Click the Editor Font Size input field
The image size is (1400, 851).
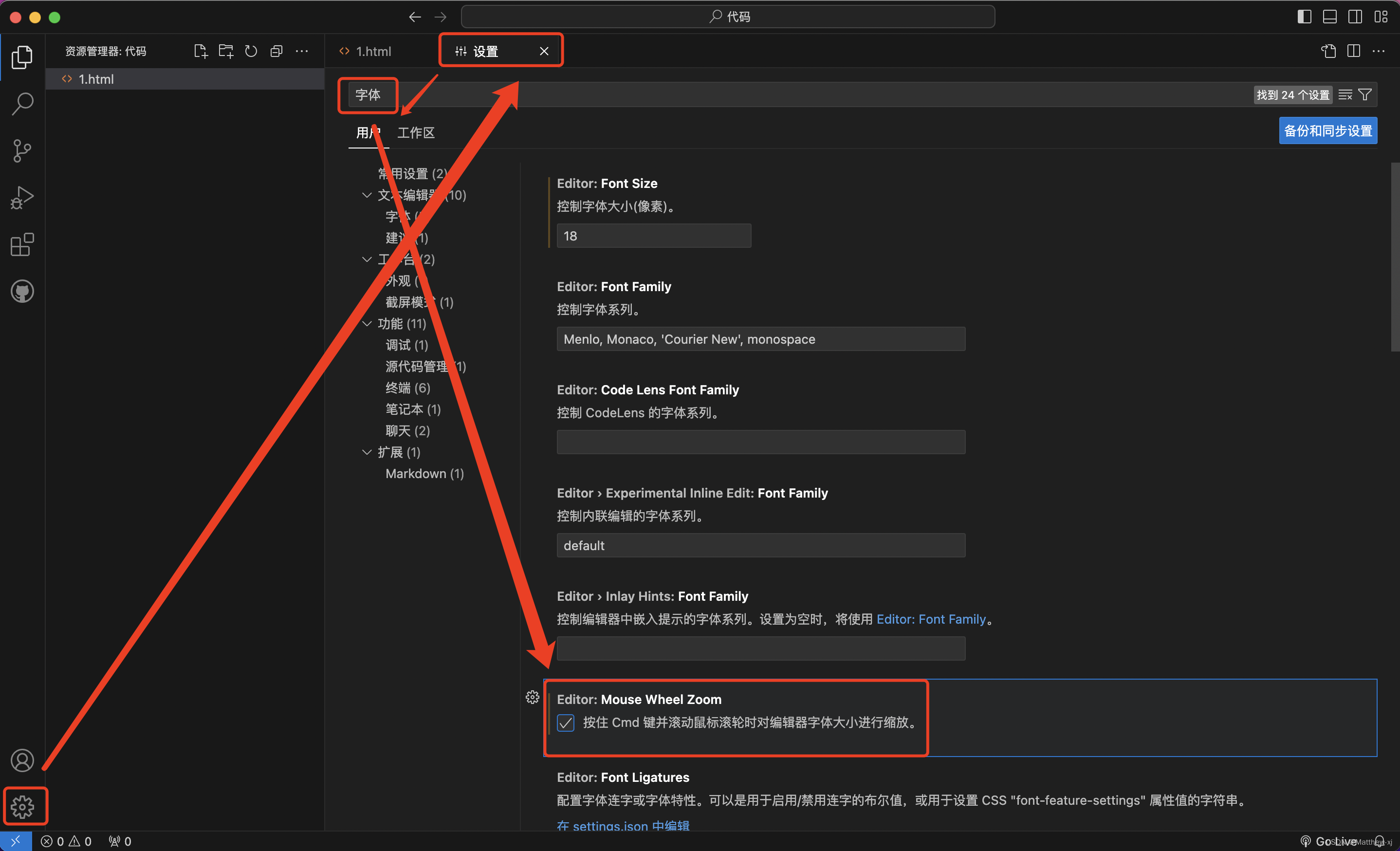pos(653,236)
